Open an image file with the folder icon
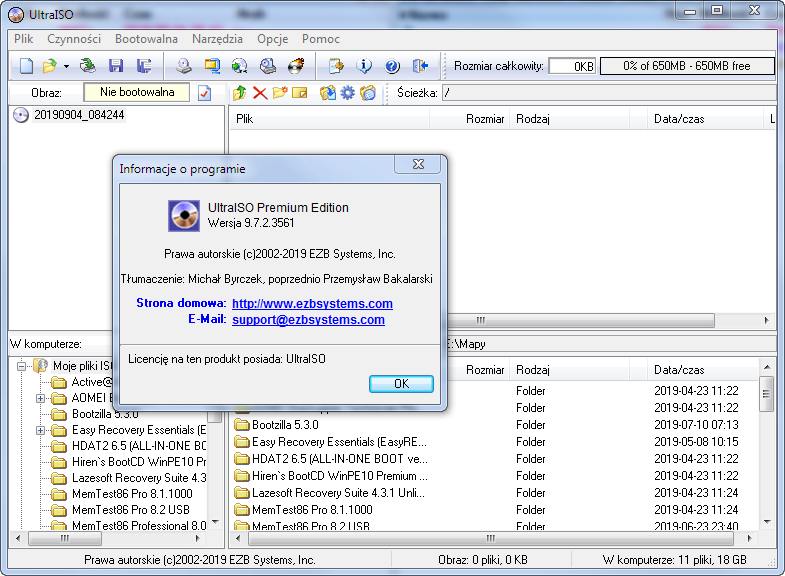Viewport: 785px width, 576px height. point(50,66)
